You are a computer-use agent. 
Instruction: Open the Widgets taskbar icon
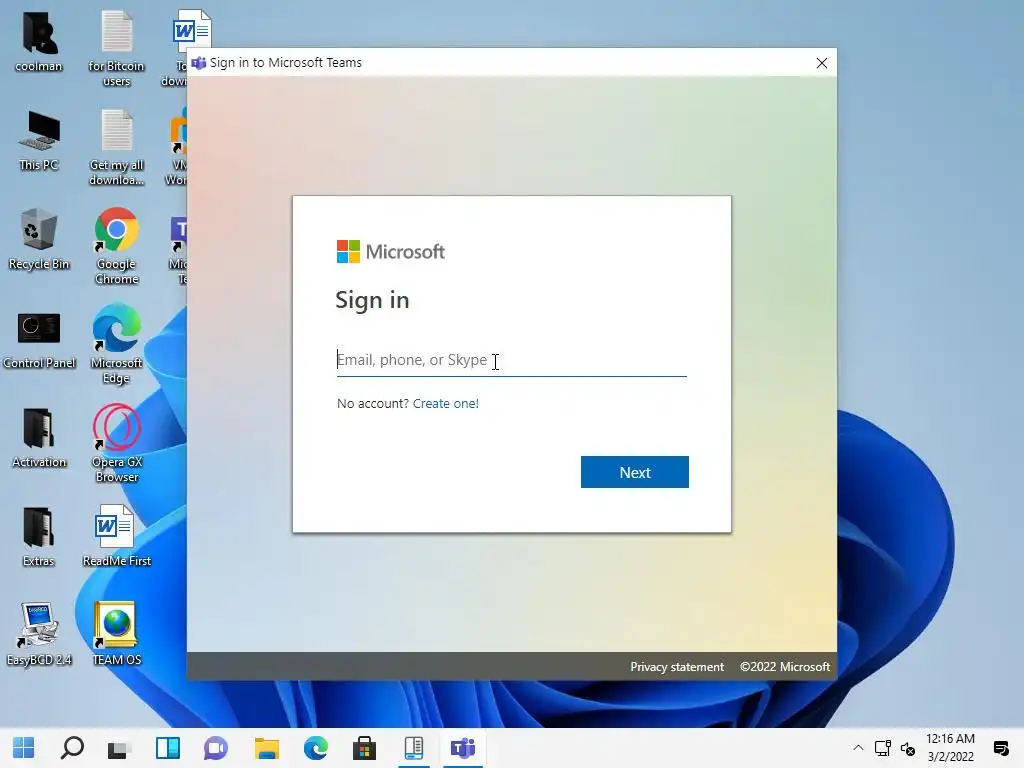[168, 748]
